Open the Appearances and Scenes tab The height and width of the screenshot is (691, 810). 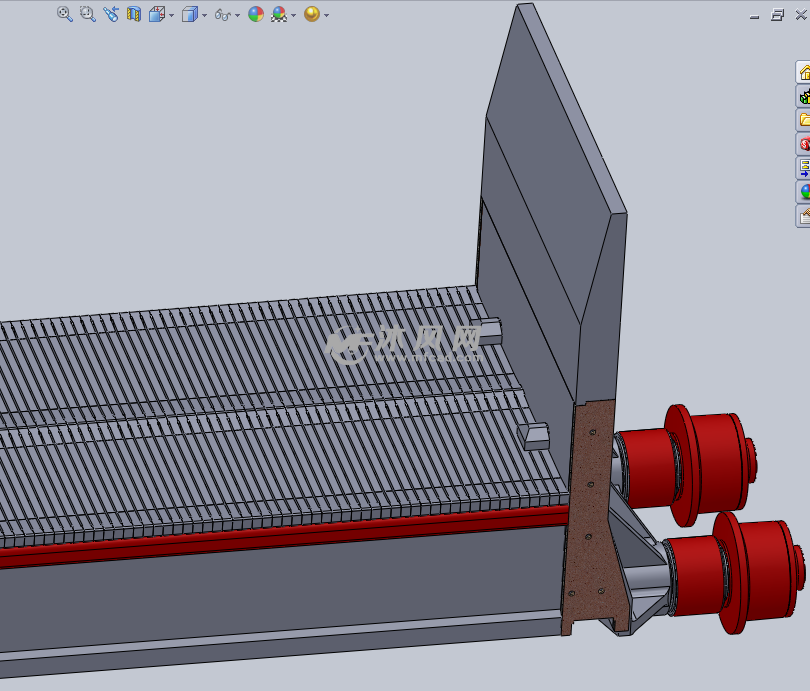(x=803, y=192)
